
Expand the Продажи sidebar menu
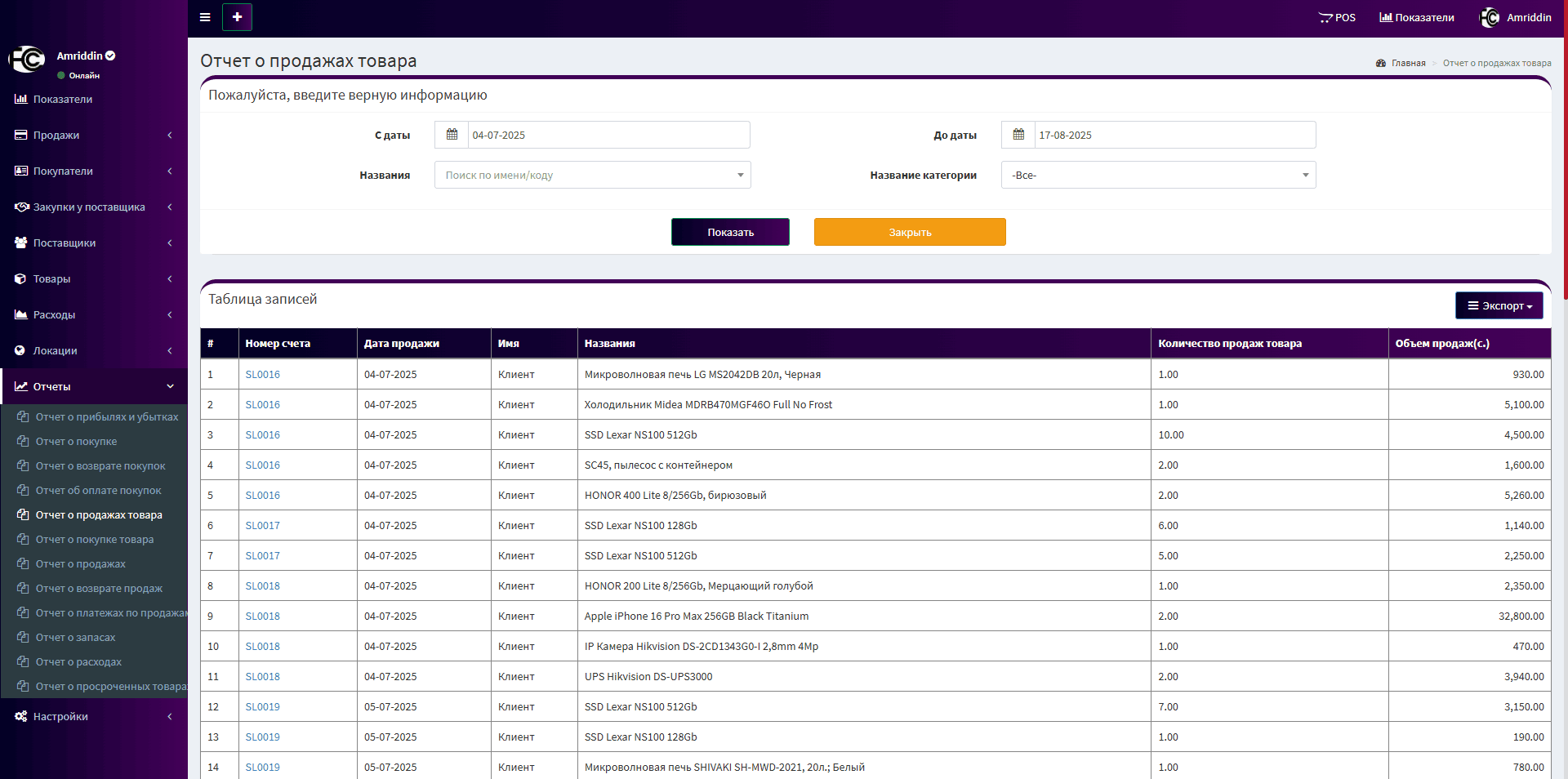point(94,135)
